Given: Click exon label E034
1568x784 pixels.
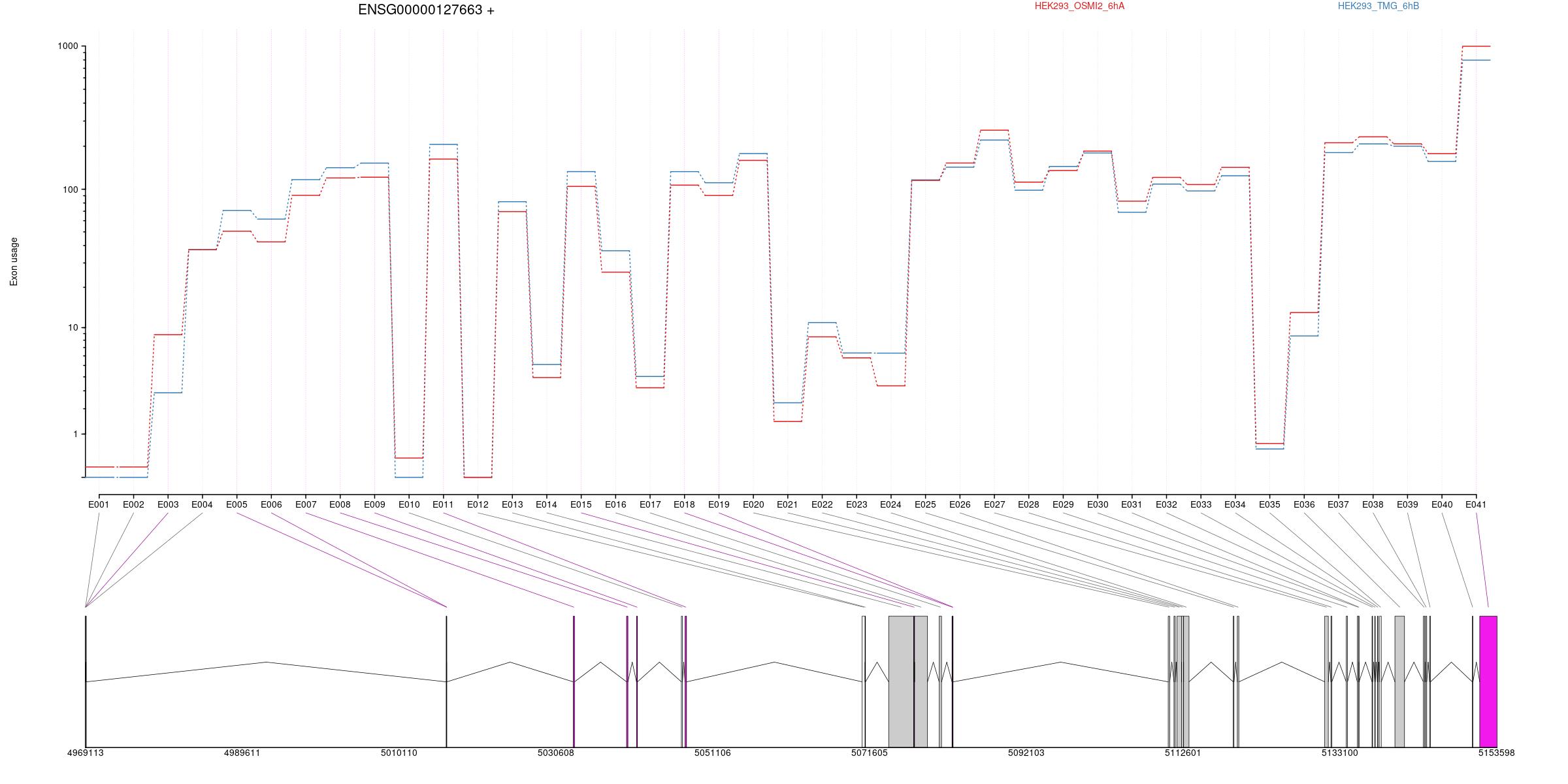Looking at the screenshot, I should 1235,504.
